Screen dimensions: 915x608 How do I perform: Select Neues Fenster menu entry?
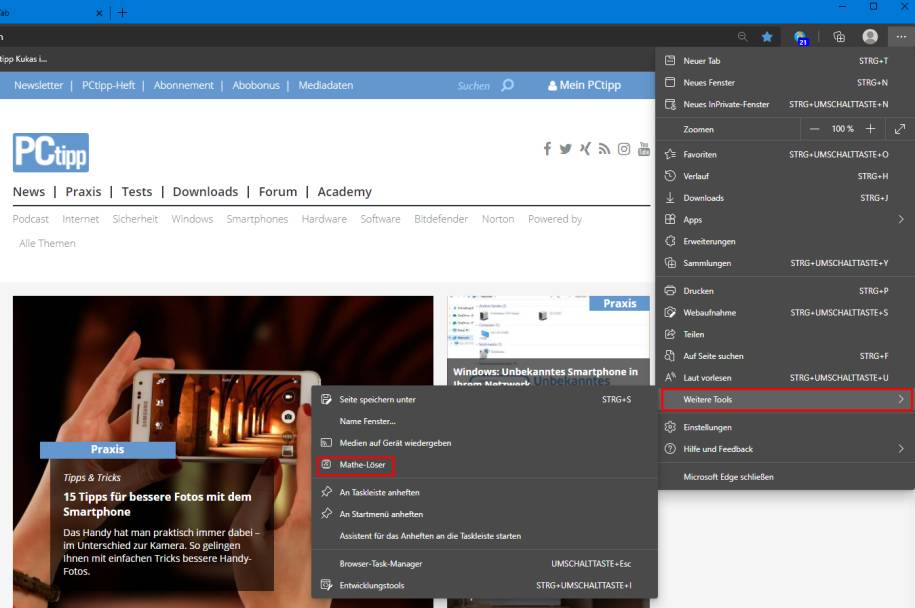785,83
